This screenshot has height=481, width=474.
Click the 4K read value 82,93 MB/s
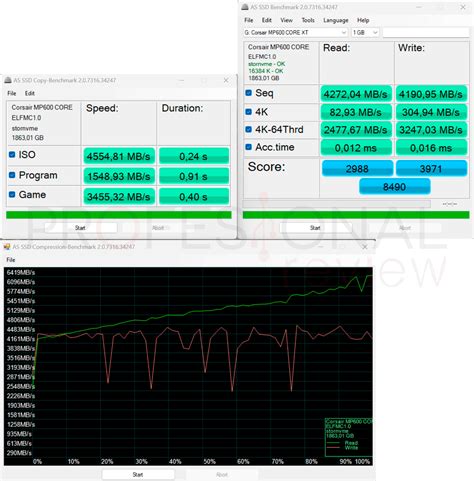click(356, 112)
